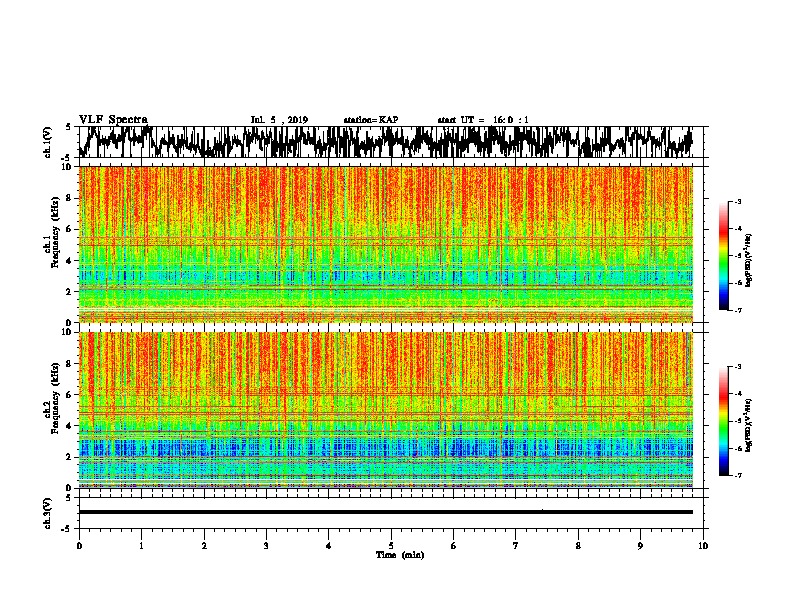Click ch.1 frequency tick label "0"

pos(70,322)
